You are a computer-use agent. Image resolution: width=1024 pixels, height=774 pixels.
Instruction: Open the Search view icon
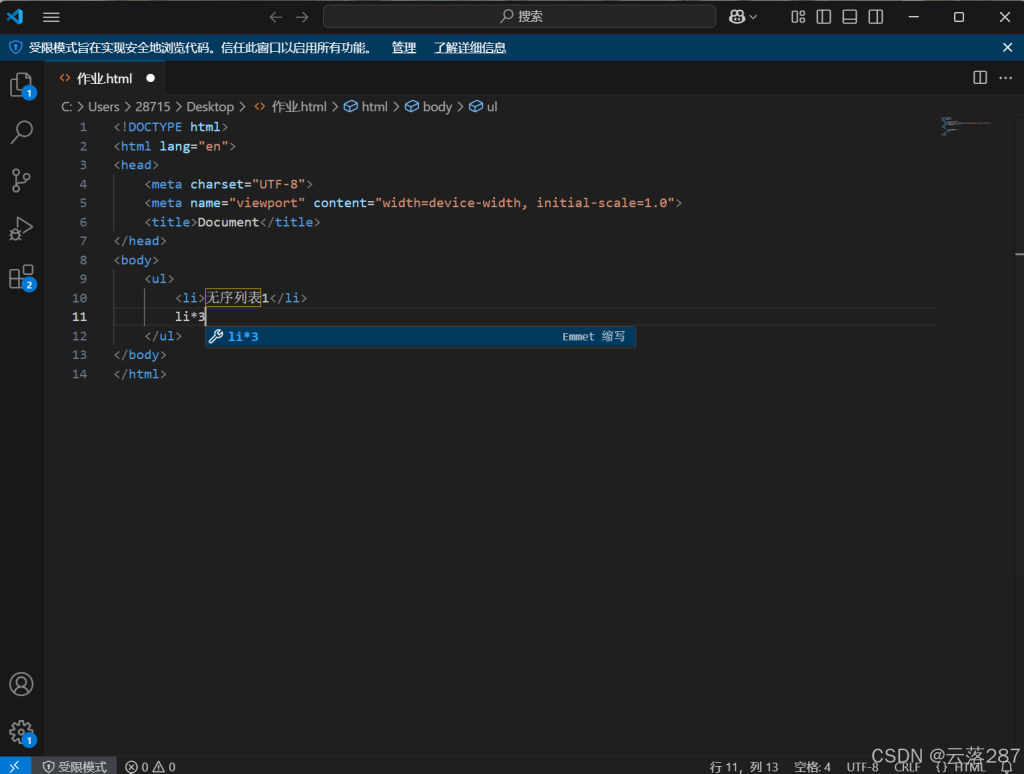[x=21, y=132]
